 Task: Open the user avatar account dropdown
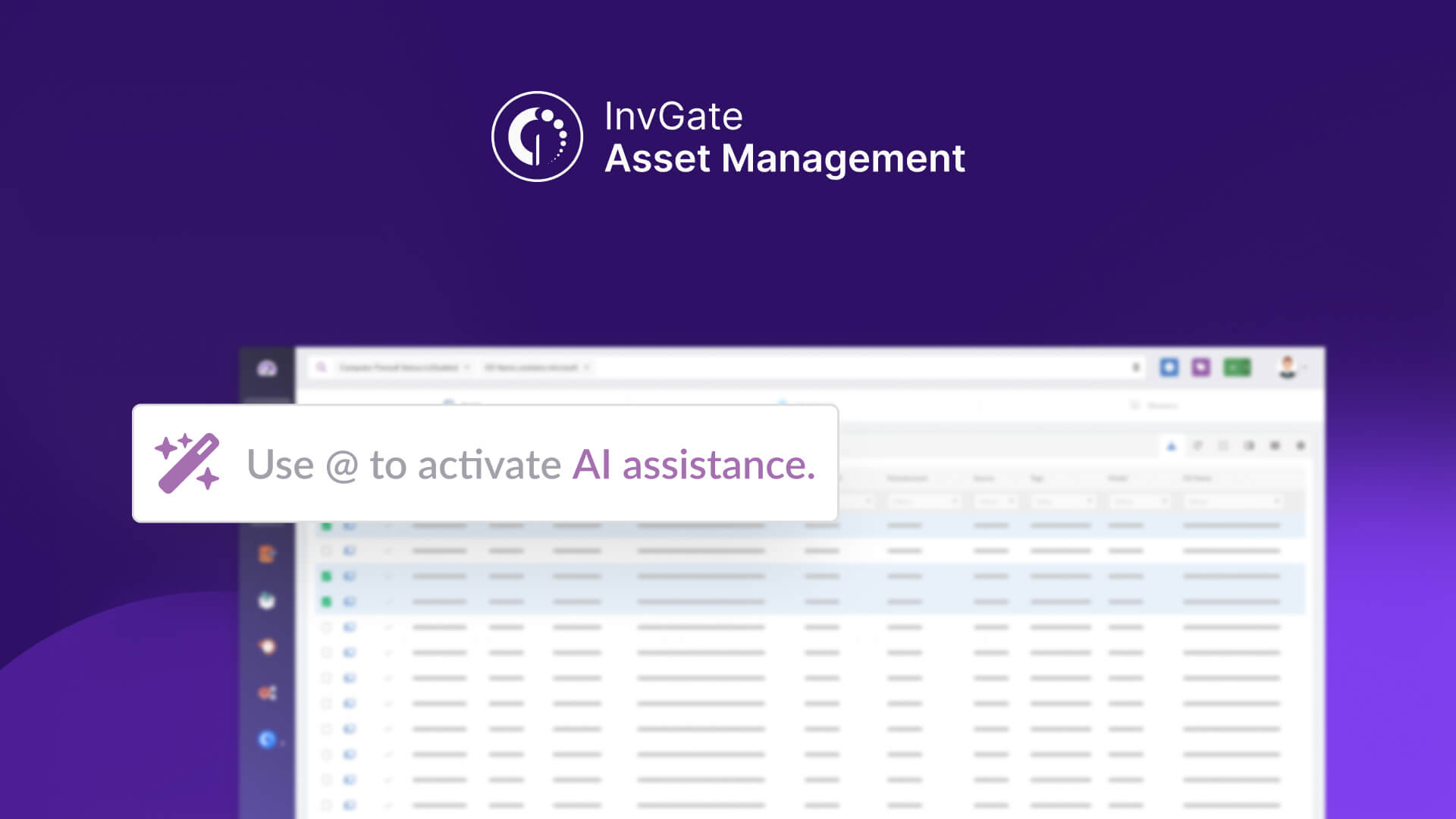tap(1285, 368)
